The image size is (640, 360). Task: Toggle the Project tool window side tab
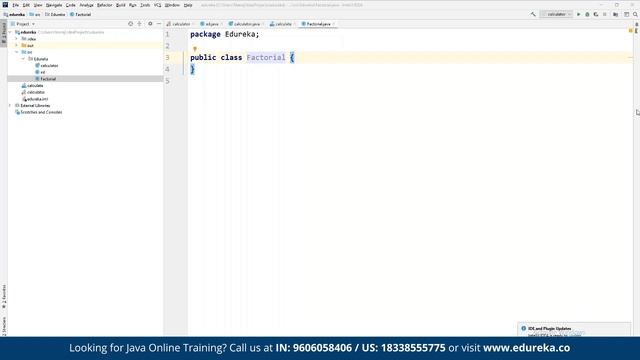point(4,33)
